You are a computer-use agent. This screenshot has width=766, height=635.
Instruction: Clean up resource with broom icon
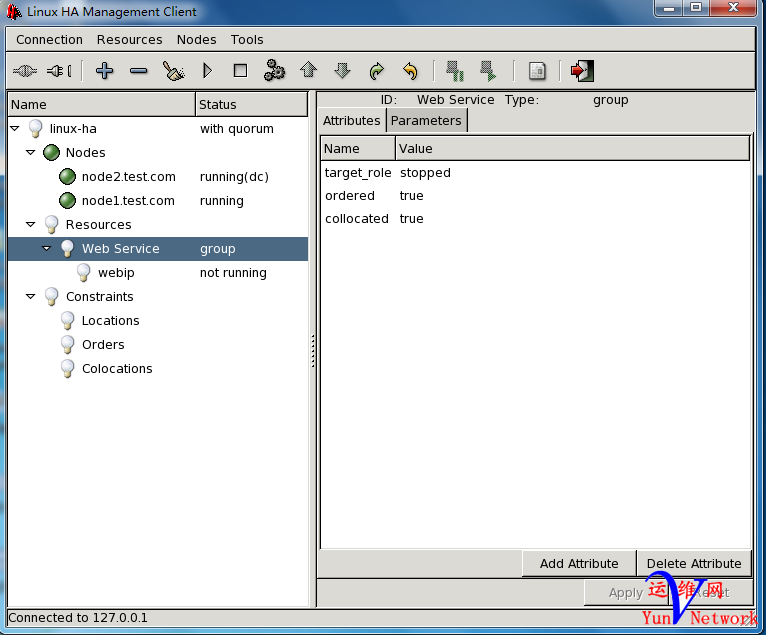coord(173,71)
